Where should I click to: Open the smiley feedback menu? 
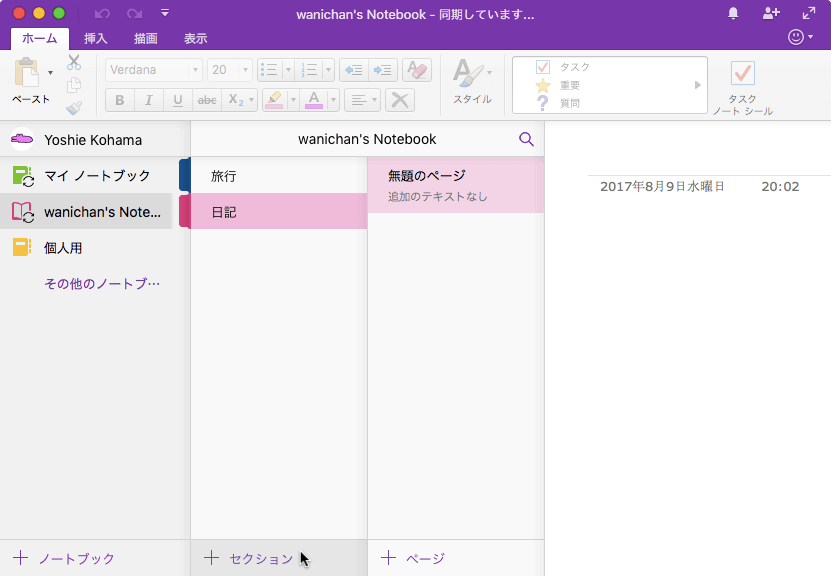click(x=800, y=37)
